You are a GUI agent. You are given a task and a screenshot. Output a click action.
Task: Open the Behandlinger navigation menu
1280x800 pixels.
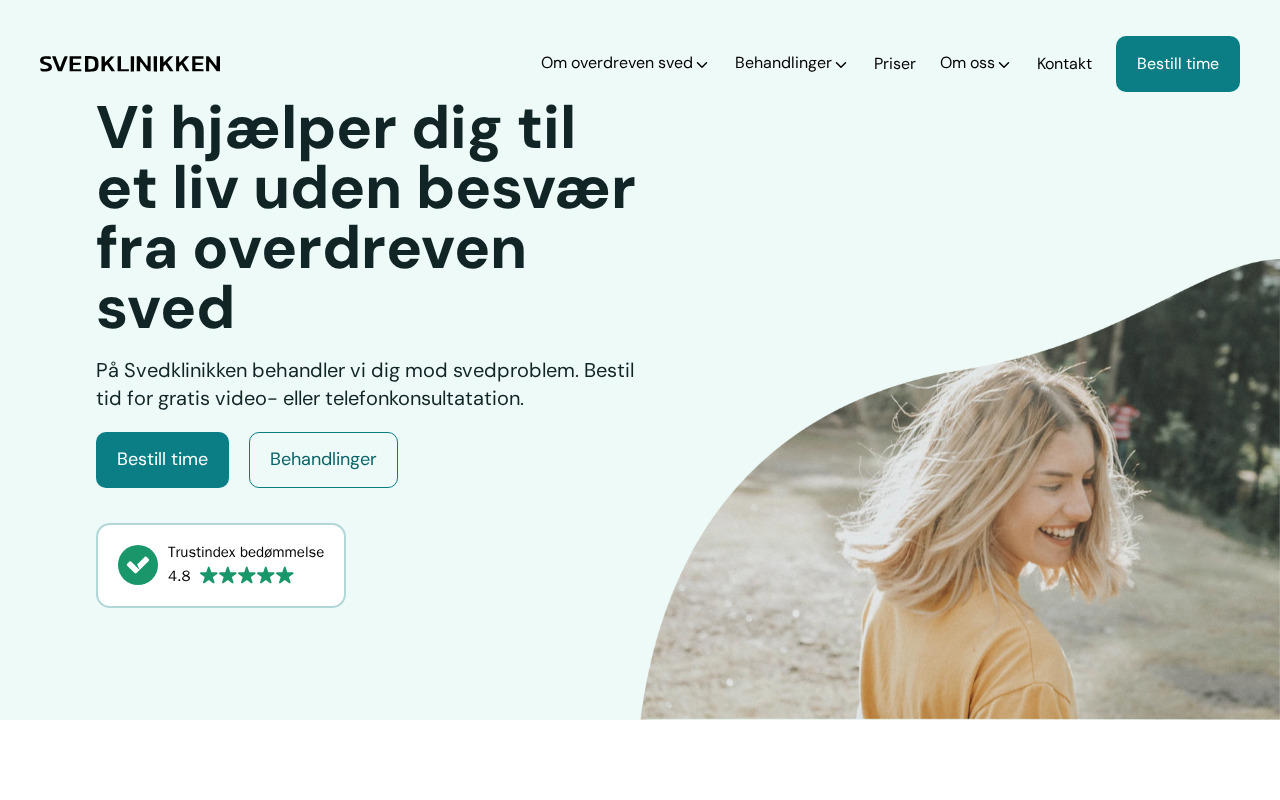coord(783,63)
